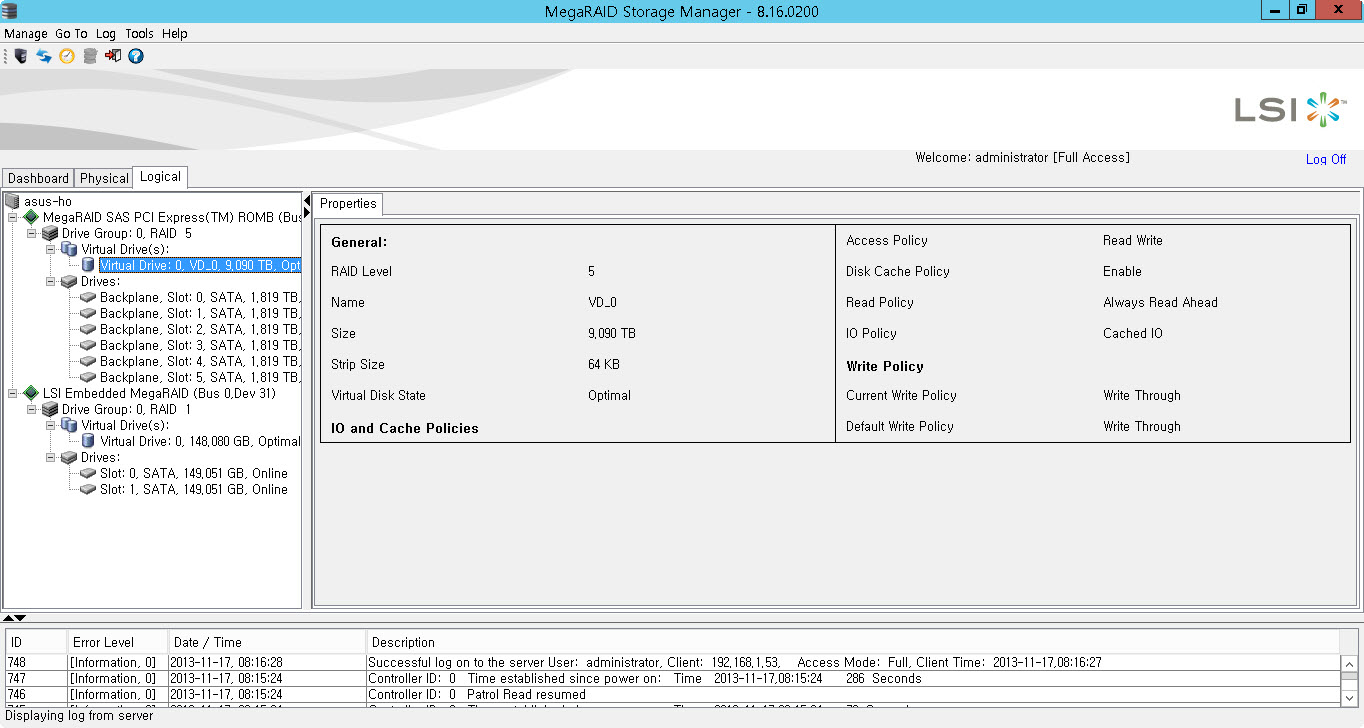Collapse Virtual Drive(s) under RAID 1 group
This screenshot has width=1364, height=728.
click(51, 425)
